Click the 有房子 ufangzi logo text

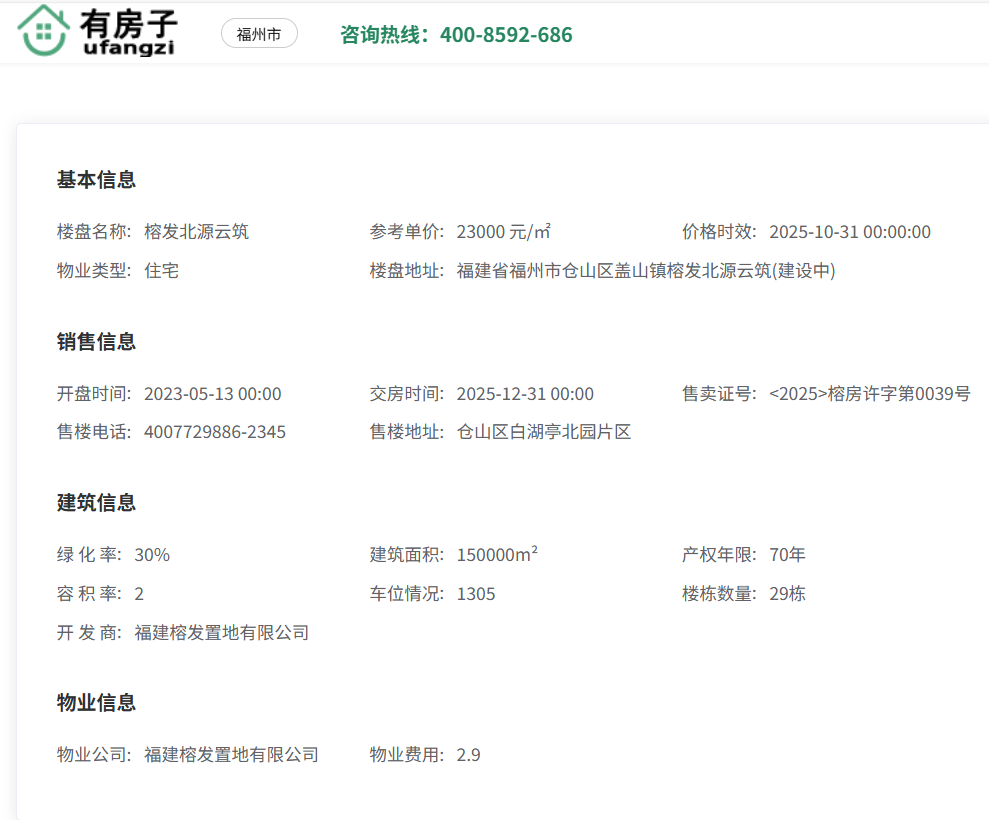click(129, 32)
